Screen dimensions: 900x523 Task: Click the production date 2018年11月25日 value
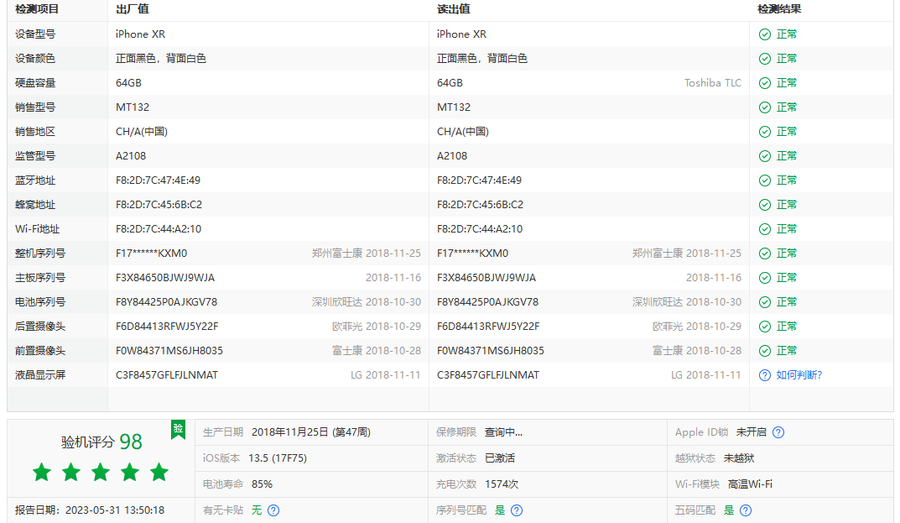pyautogui.click(x=311, y=432)
